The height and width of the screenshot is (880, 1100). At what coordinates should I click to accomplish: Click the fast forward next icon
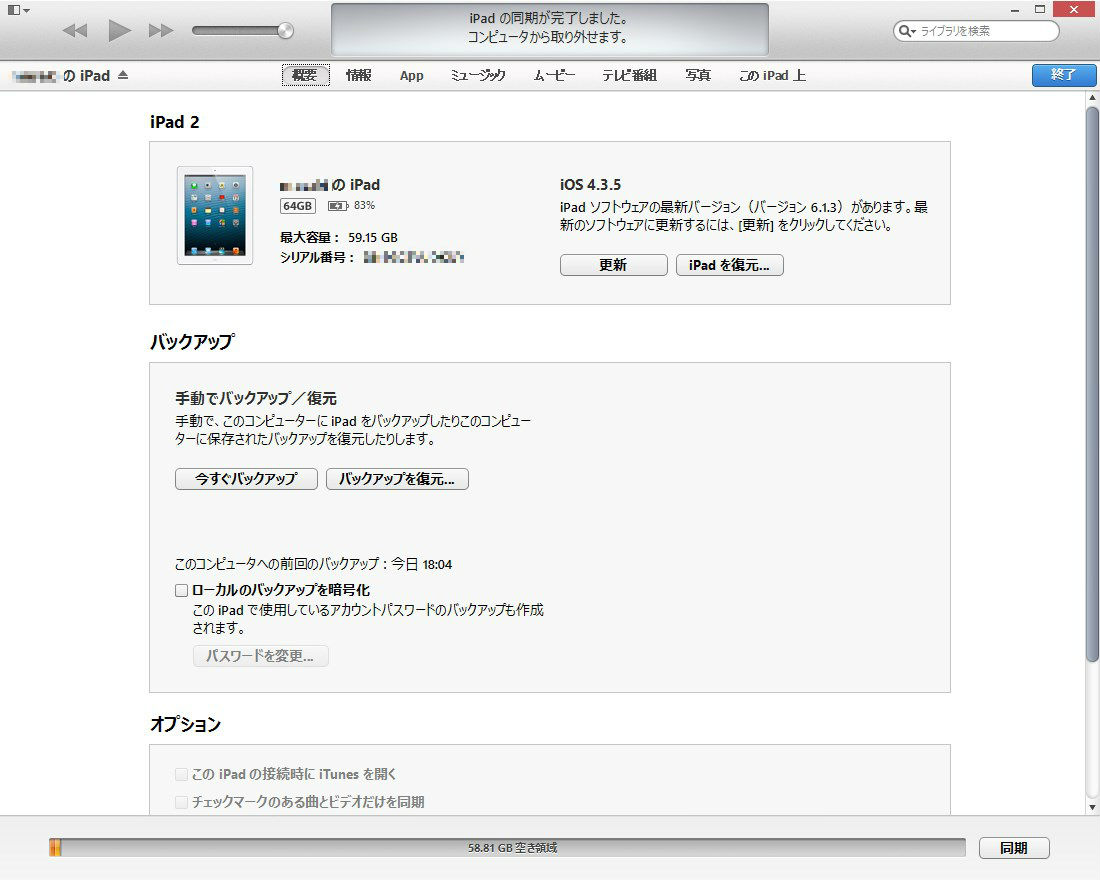click(161, 31)
